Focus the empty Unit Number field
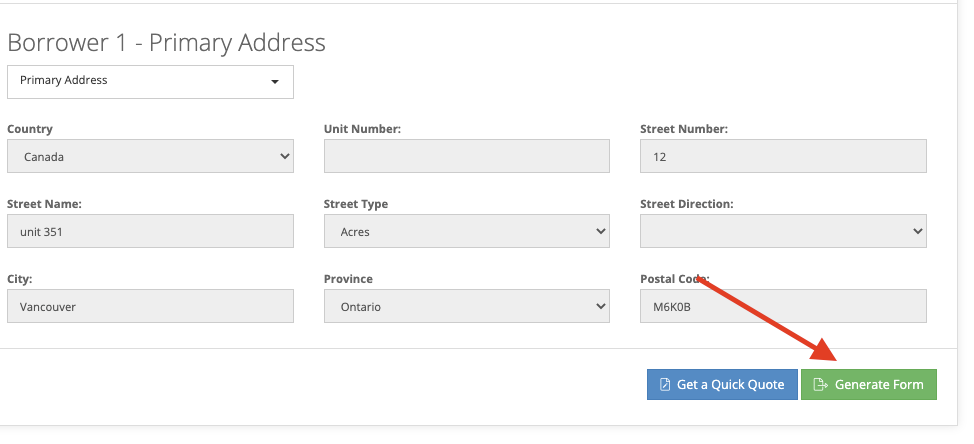The height and width of the screenshot is (444, 974). click(467, 156)
